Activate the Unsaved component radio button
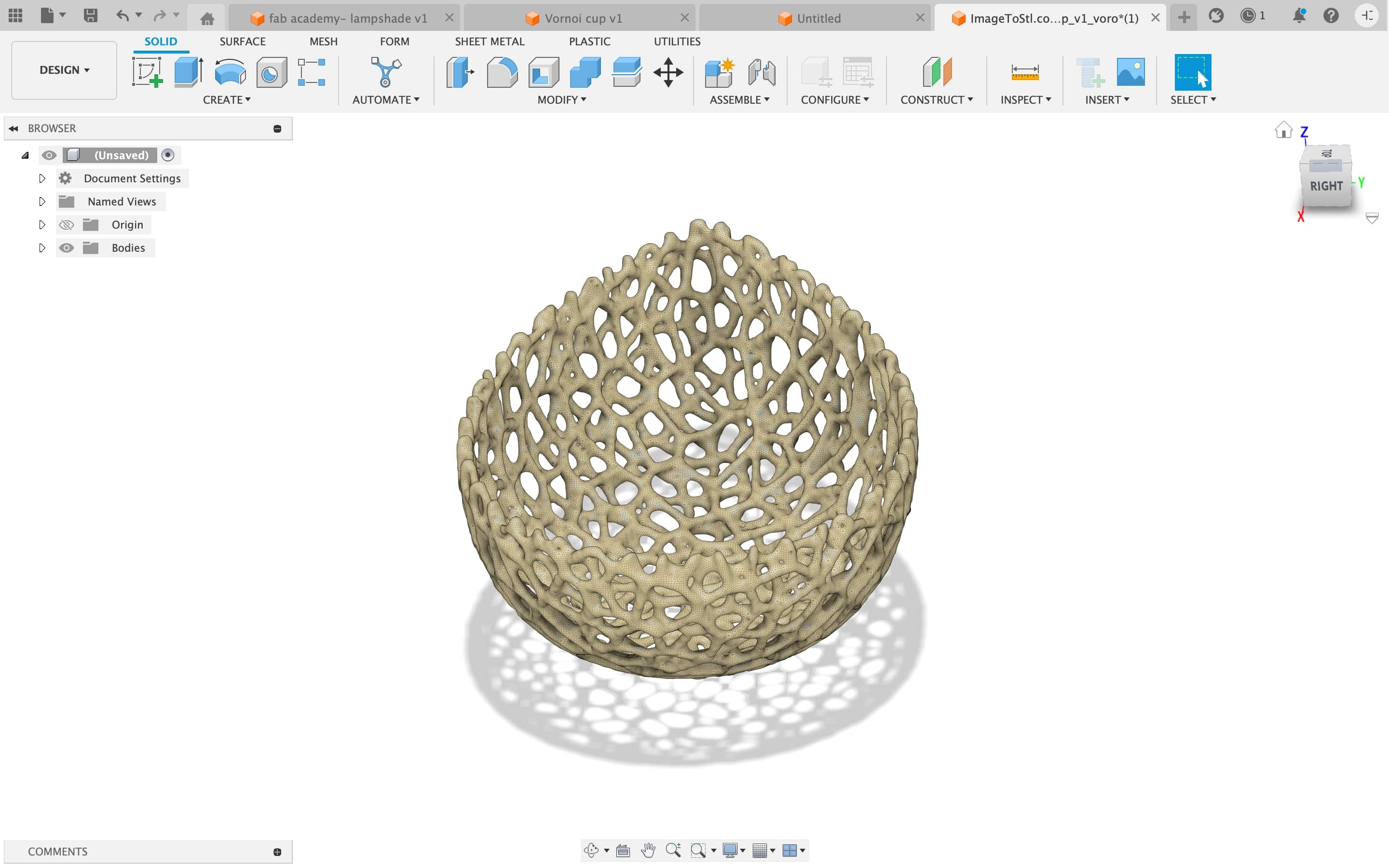 (168, 155)
